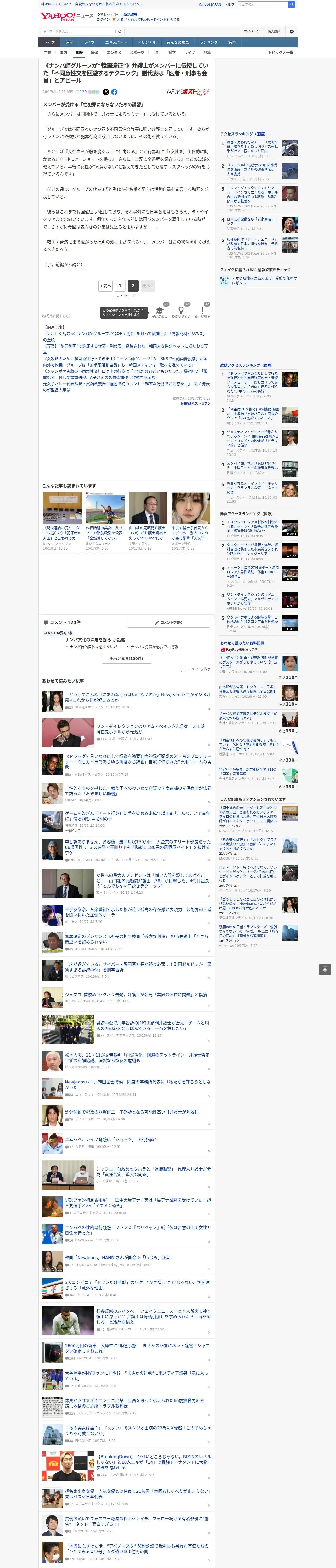The width and height of the screenshot is (336, 1568).
Task: Dismiss the ワン・ダイレクション リアム・ペイン article
Action: point(209,745)
